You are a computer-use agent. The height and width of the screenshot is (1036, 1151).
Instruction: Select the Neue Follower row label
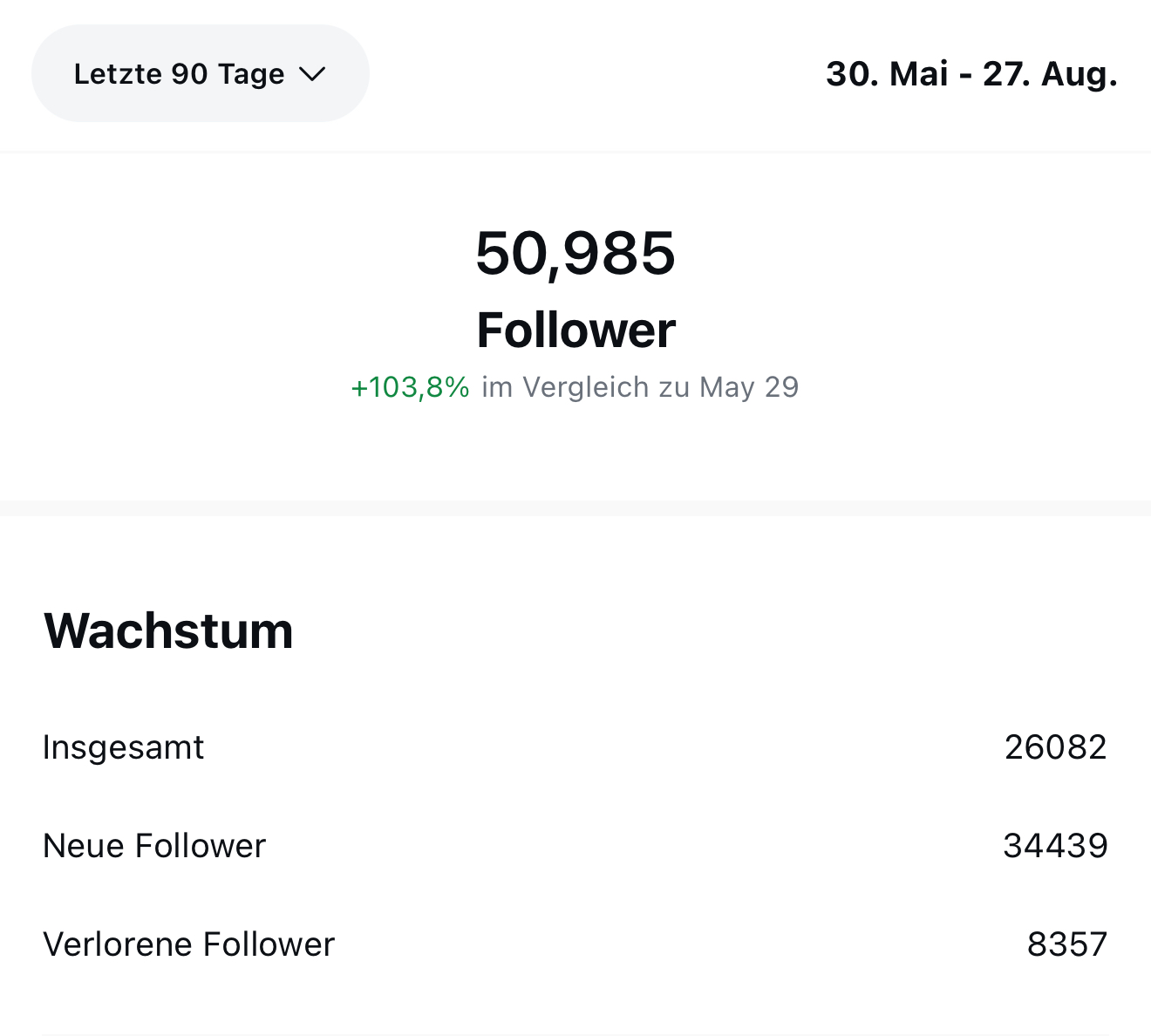(x=153, y=846)
